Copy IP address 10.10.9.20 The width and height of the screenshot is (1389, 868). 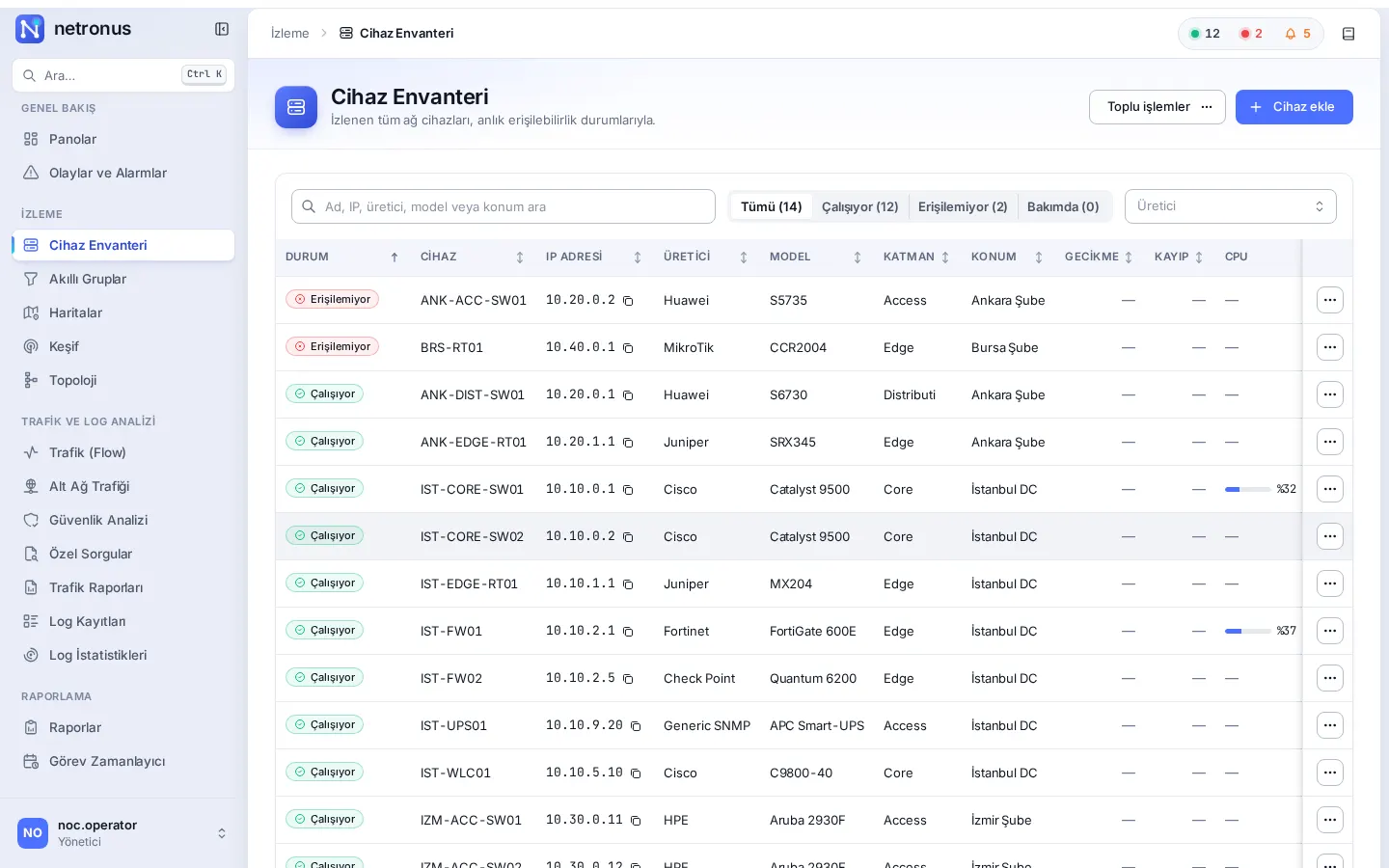pyautogui.click(x=636, y=726)
